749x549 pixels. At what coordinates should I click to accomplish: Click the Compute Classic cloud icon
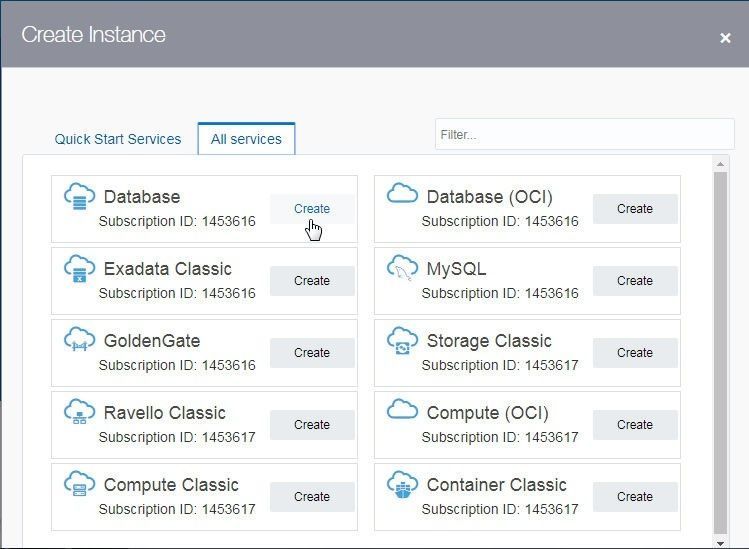coord(79,484)
